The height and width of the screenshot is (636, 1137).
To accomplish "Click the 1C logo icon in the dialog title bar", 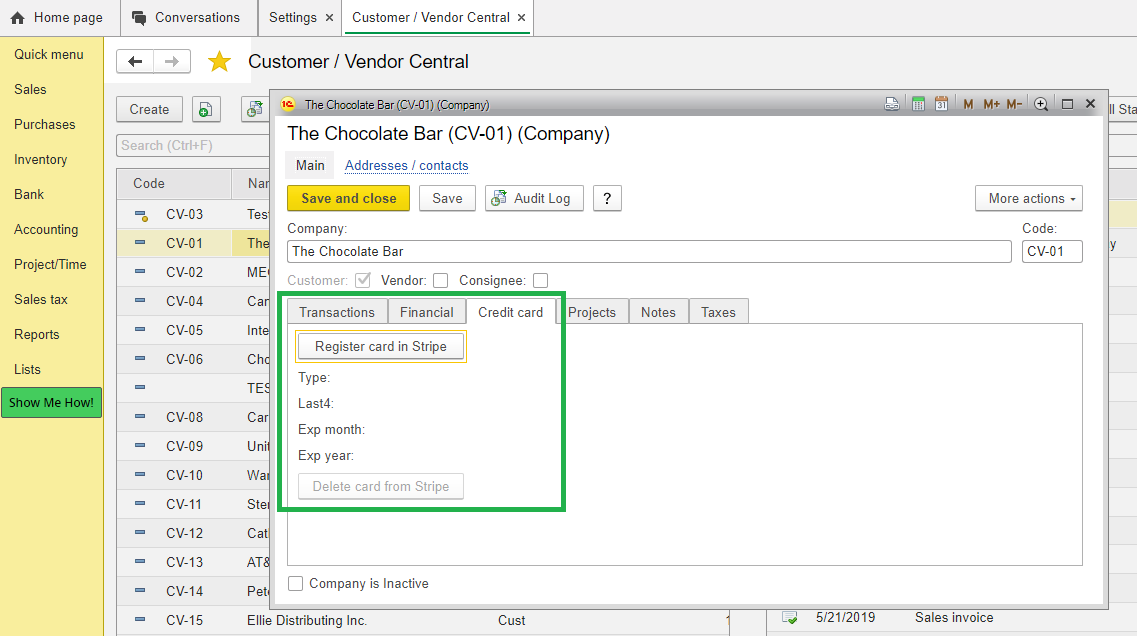I will click(288, 104).
